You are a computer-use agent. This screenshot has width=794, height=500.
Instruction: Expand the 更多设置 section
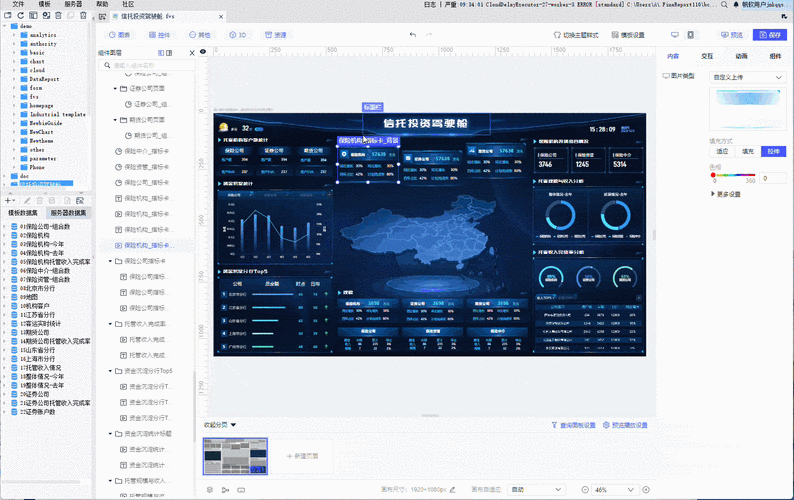point(726,194)
